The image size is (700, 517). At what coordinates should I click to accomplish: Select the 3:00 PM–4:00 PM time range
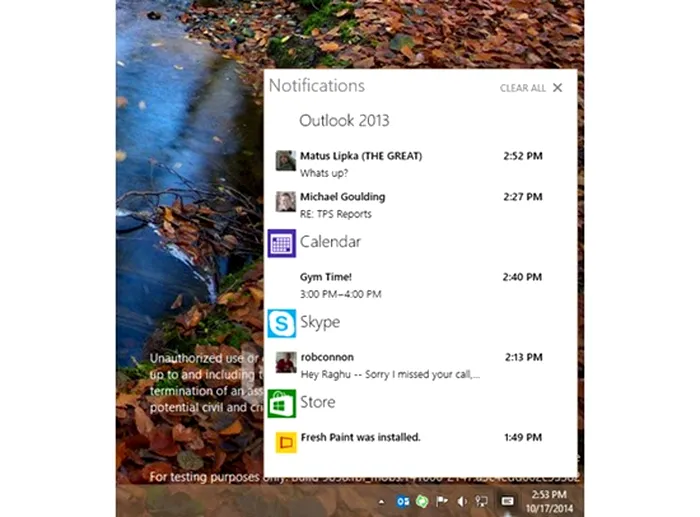(341, 294)
